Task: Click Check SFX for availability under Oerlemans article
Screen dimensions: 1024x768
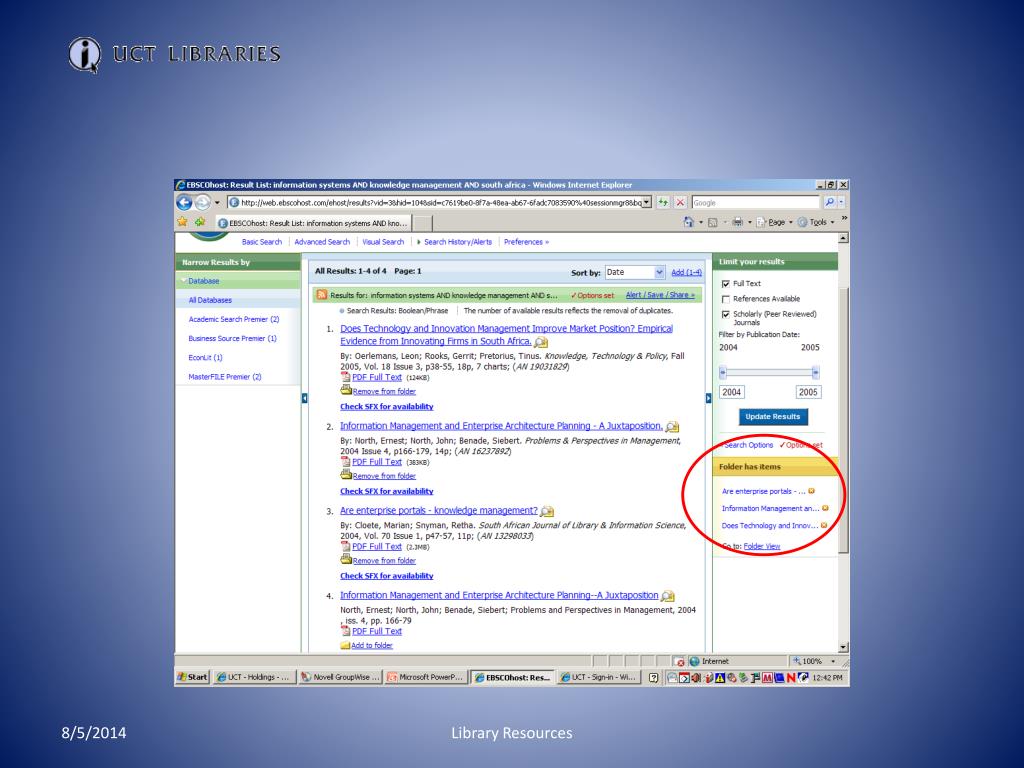Action: pos(387,406)
